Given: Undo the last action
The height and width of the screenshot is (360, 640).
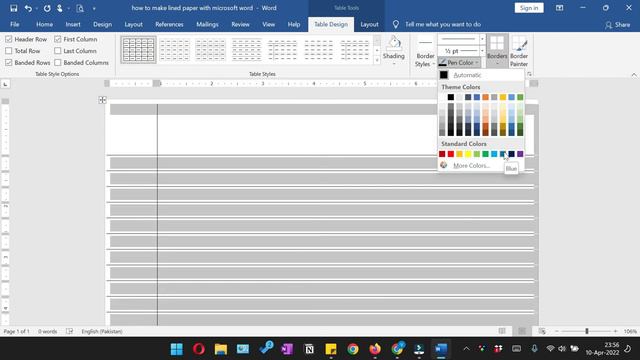Looking at the screenshot, I should 28,8.
